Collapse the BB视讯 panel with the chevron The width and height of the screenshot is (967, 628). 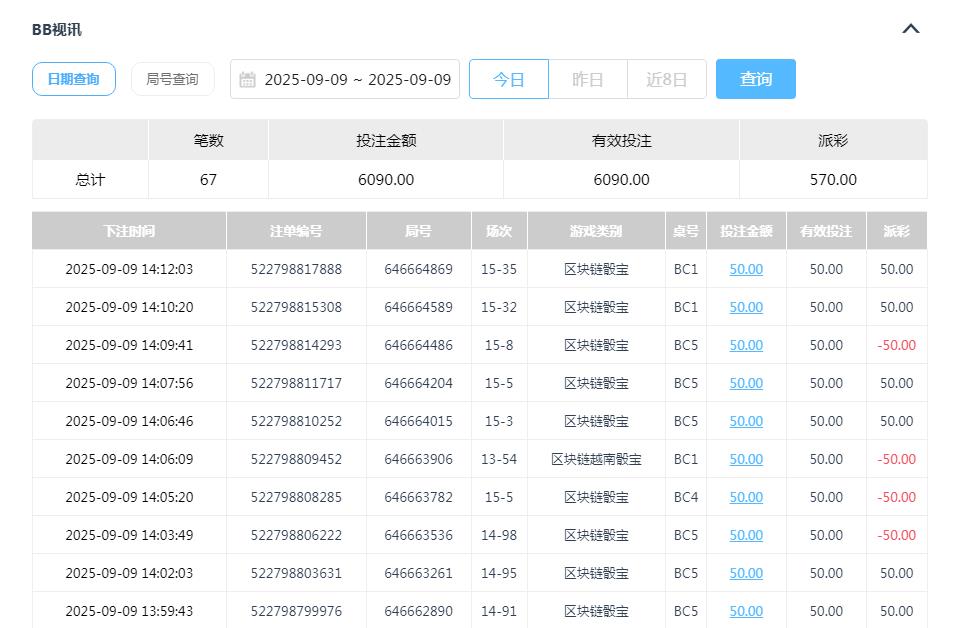[x=909, y=28]
